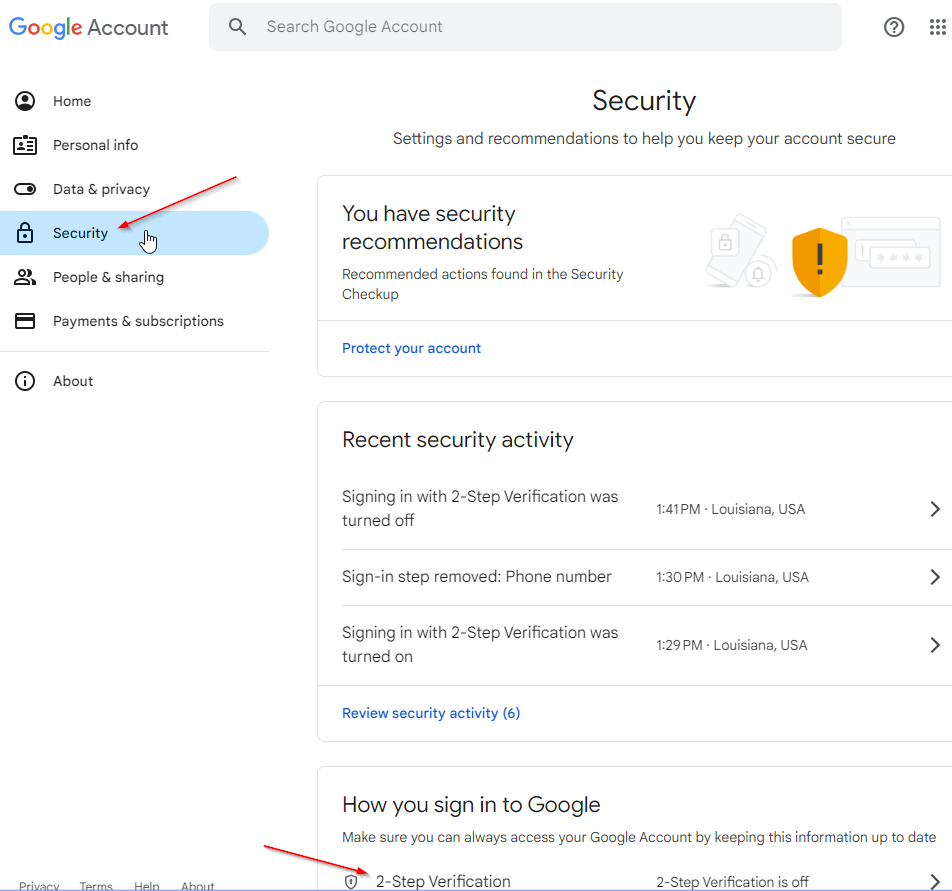Click the About footer link
Viewport: 952px width, 891px height.
click(x=197, y=886)
